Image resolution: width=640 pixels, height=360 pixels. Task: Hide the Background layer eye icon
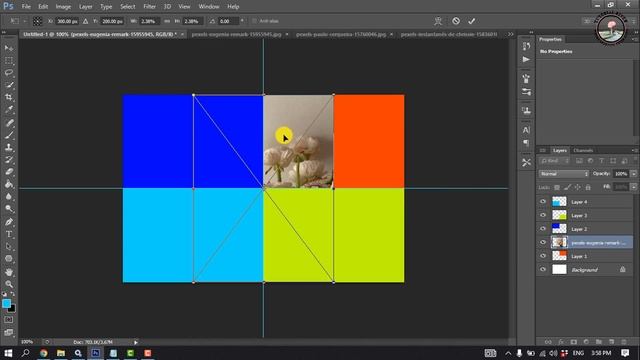[x=543, y=269]
